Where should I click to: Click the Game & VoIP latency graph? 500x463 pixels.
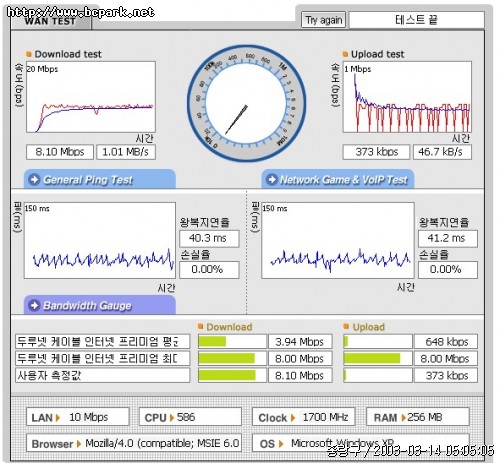pos(338,240)
